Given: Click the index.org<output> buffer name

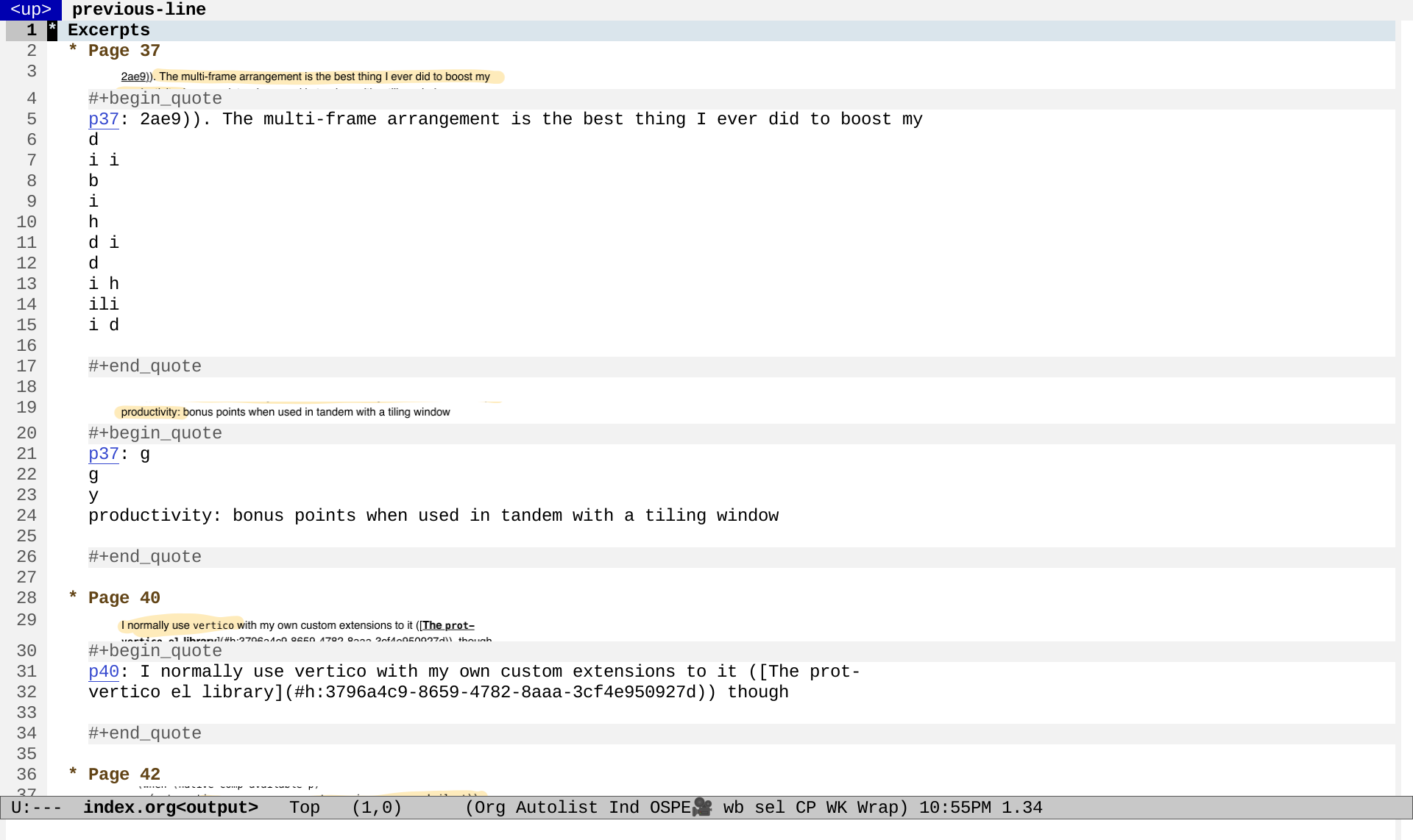Looking at the screenshot, I should click(170, 808).
